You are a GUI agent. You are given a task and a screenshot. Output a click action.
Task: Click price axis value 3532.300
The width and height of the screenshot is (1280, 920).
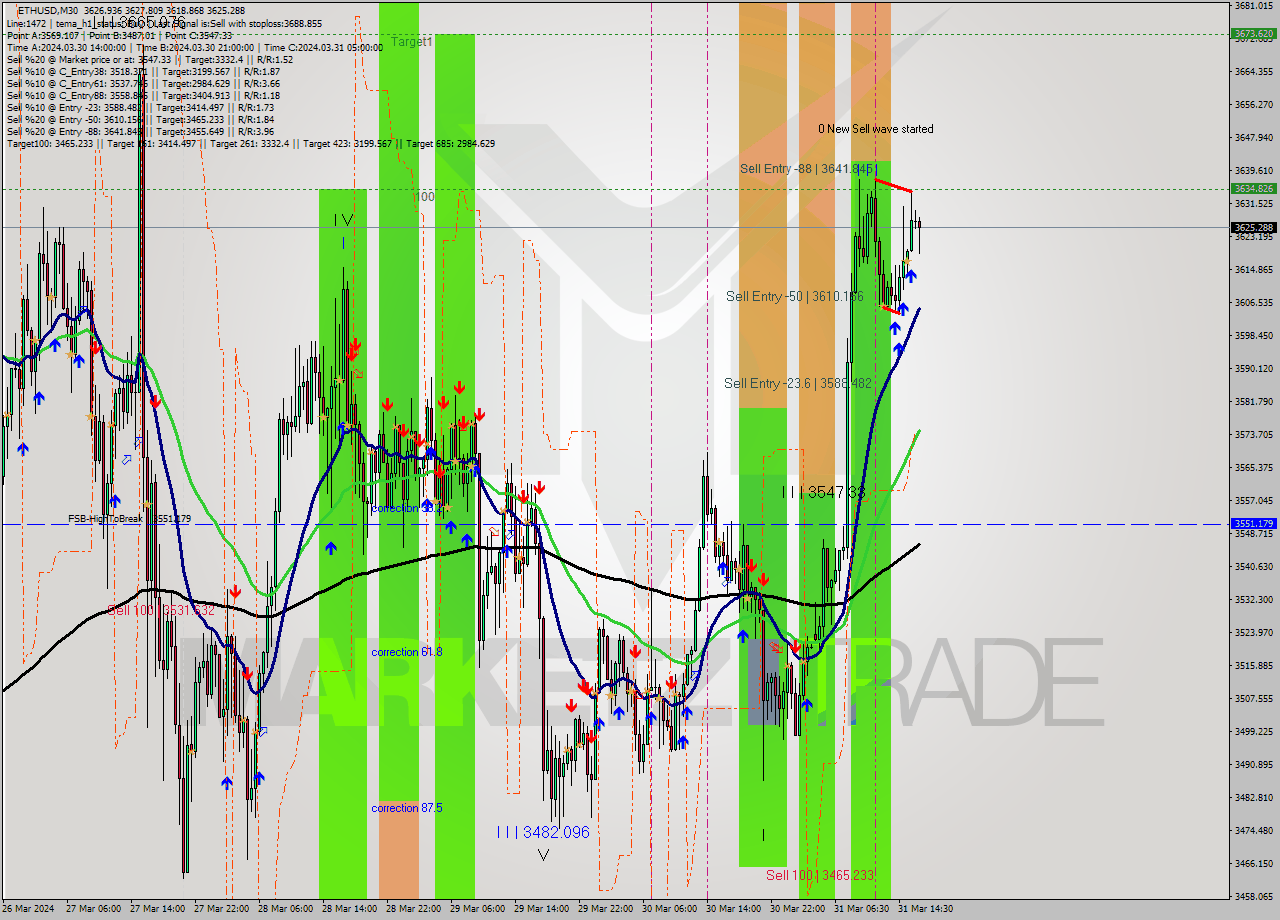(1254, 599)
